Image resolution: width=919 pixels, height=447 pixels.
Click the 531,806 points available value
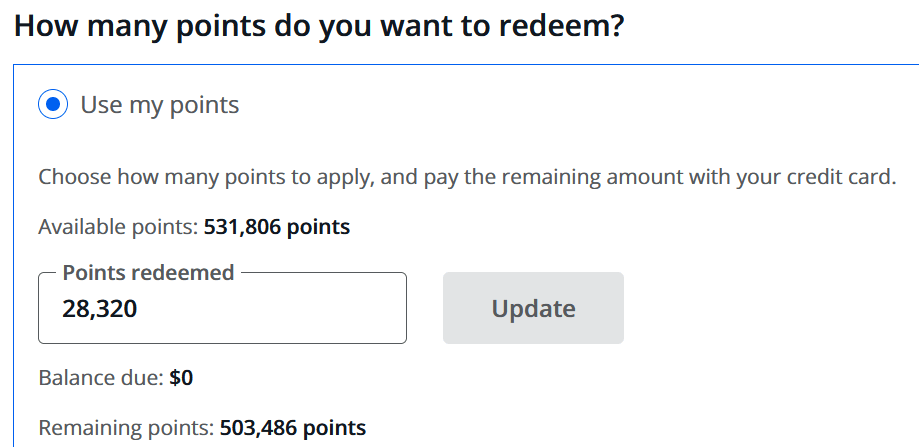point(277,227)
